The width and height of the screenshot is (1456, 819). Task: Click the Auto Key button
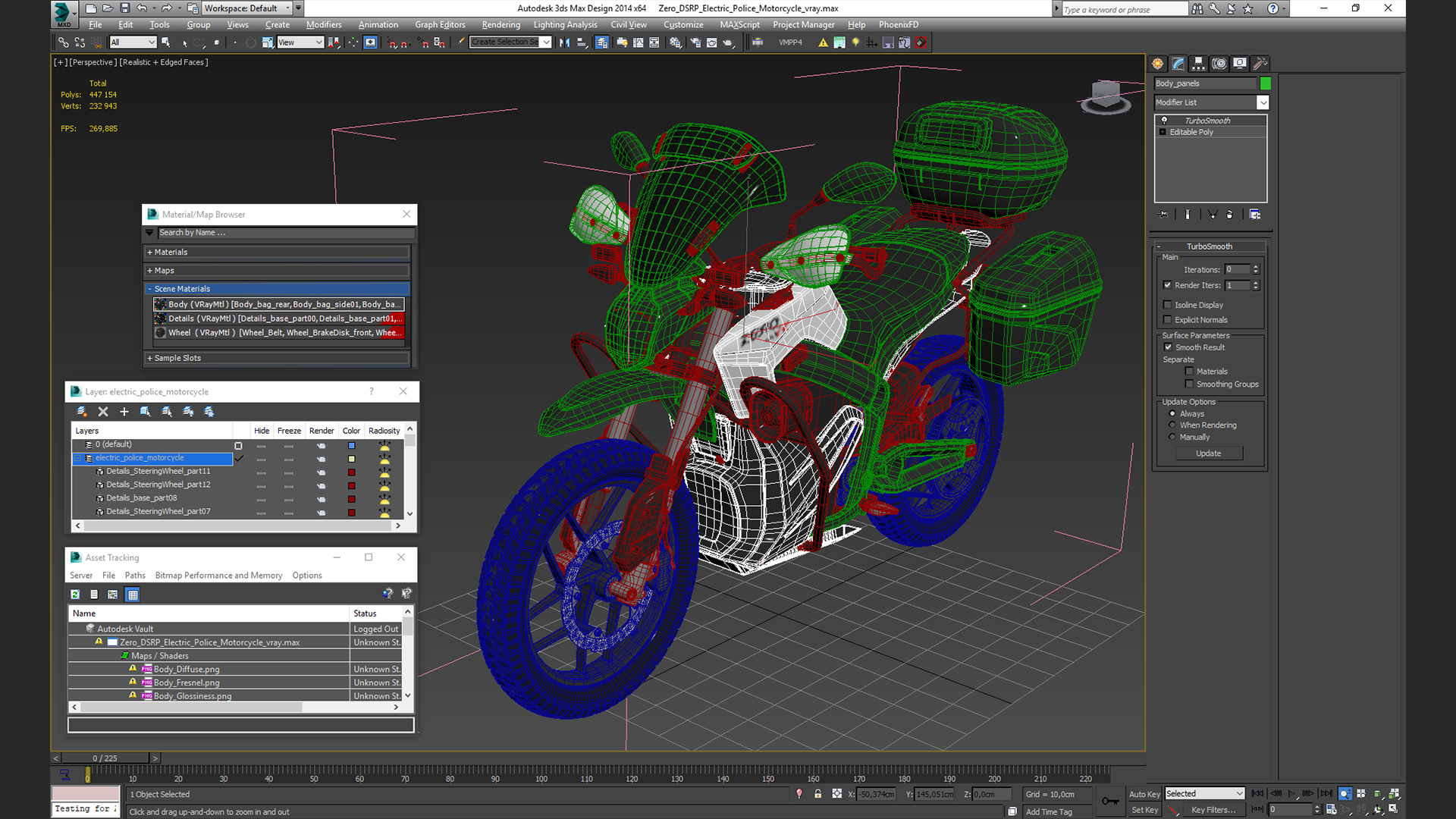[1144, 794]
